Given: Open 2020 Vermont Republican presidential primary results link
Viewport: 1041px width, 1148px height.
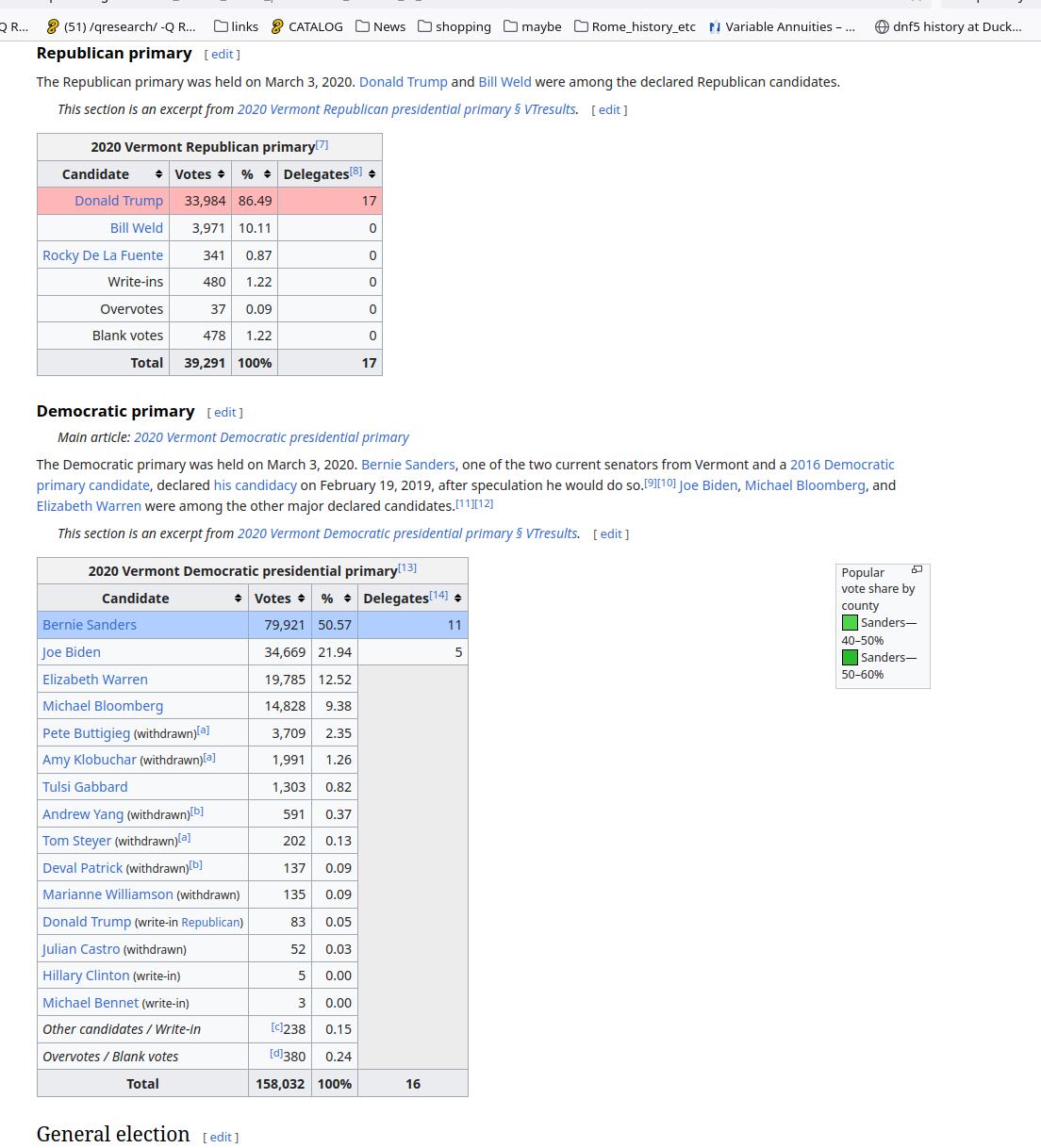Looking at the screenshot, I should click(x=406, y=109).
